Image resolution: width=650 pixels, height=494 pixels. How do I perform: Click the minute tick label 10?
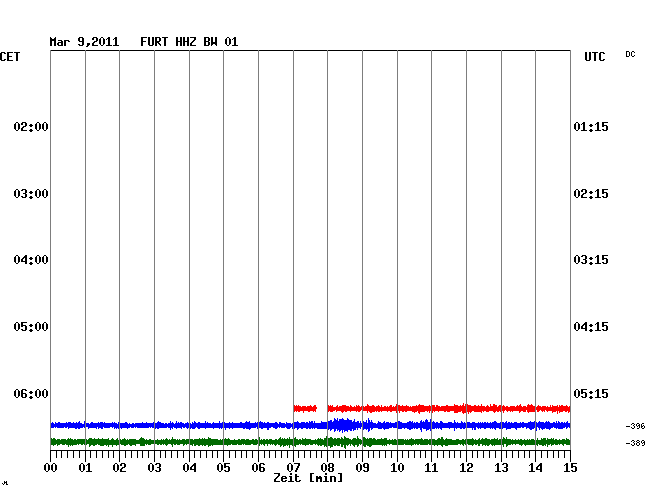[x=397, y=468]
